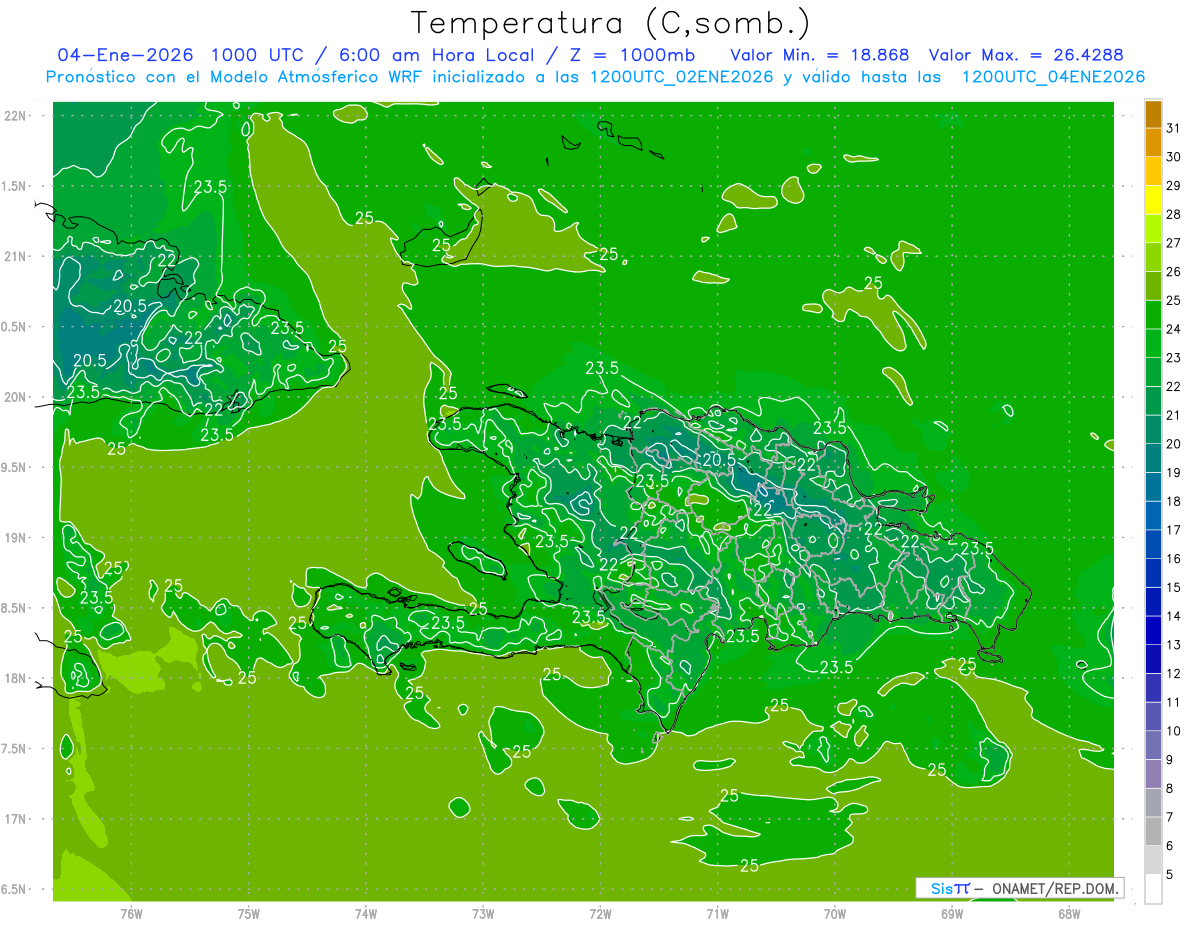
Task: Click the '0.5N' latitude axis label
Action: (x=15, y=327)
